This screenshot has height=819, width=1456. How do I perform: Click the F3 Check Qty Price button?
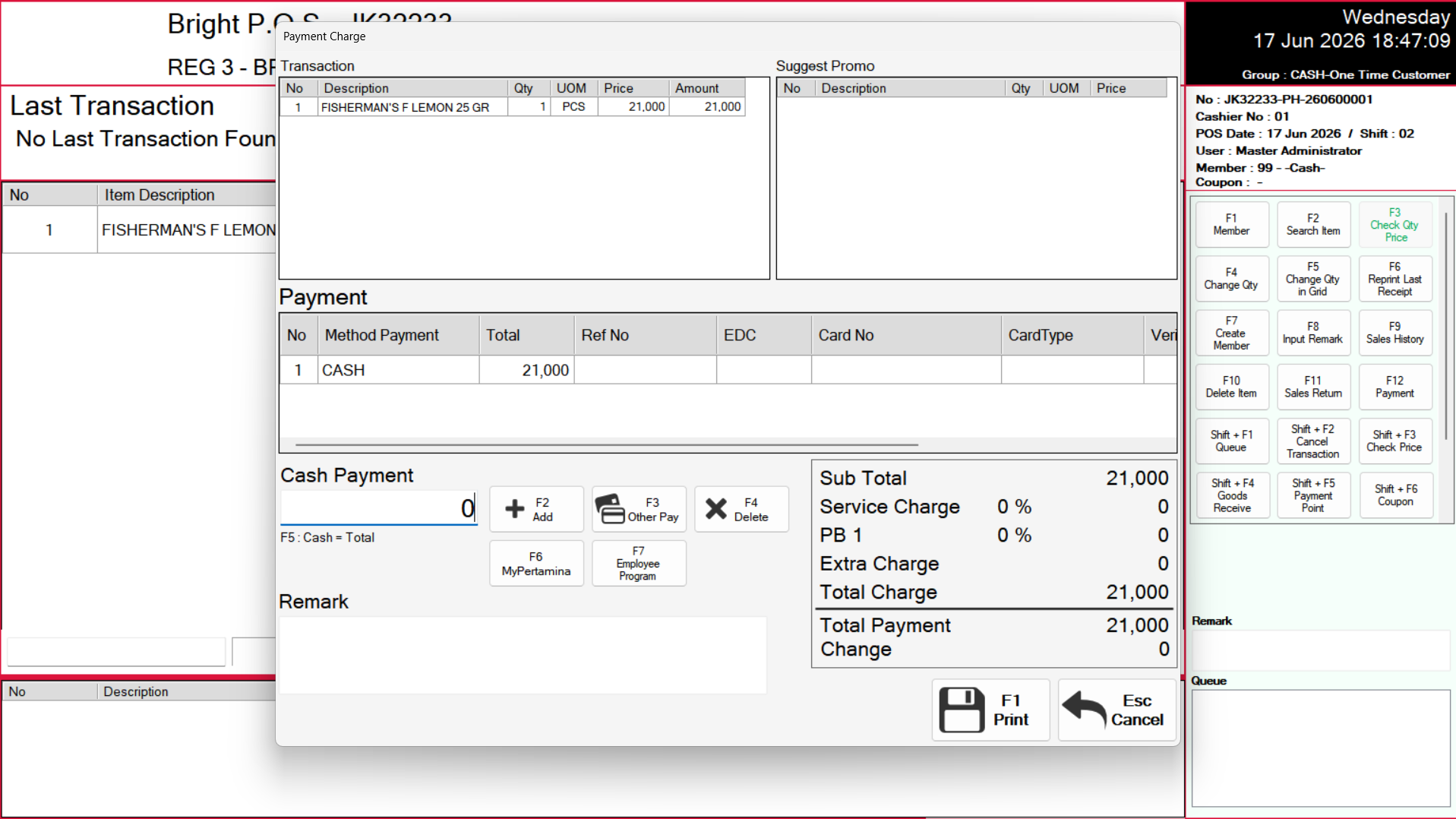[x=1394, y=225]
